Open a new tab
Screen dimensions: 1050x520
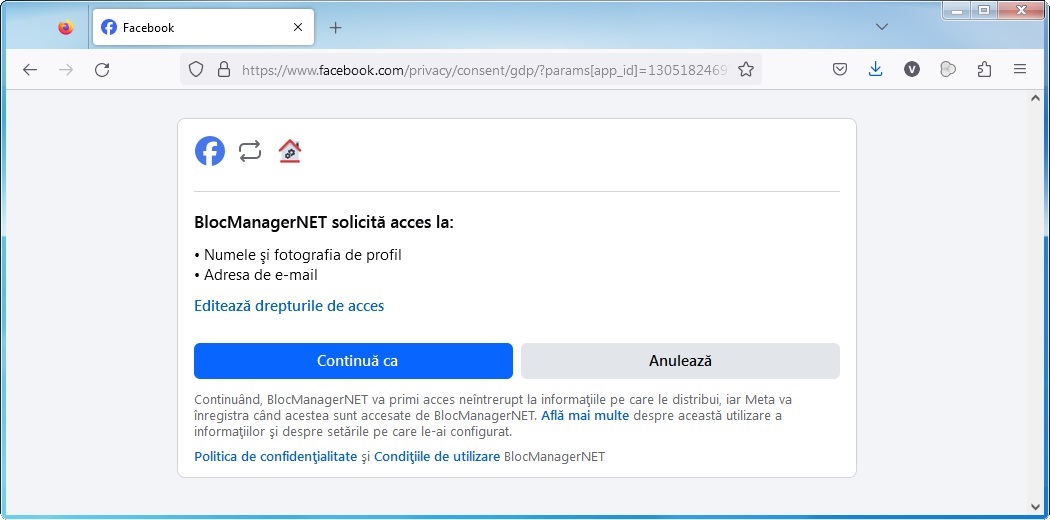click(335, 28)
